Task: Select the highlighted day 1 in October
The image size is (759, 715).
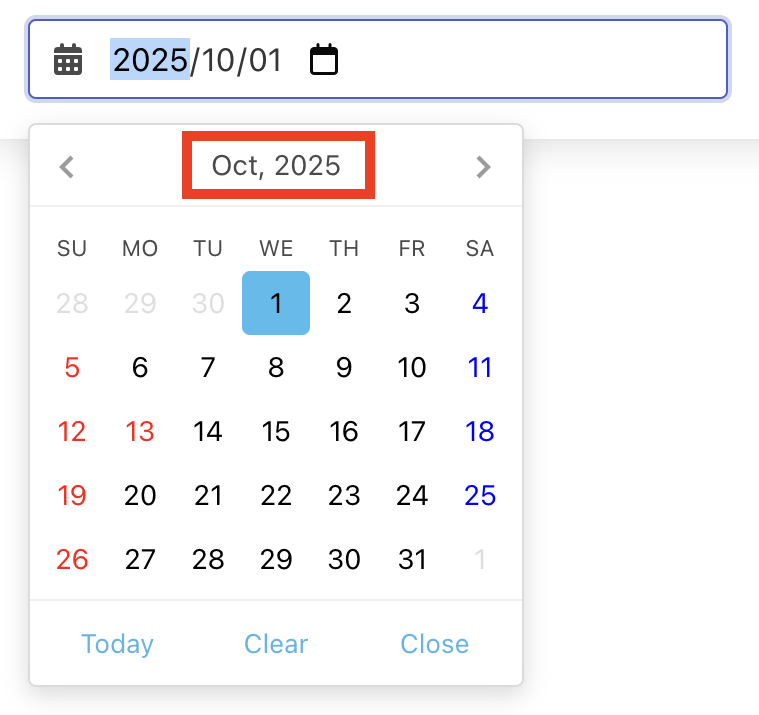Action: click(276, 303)
